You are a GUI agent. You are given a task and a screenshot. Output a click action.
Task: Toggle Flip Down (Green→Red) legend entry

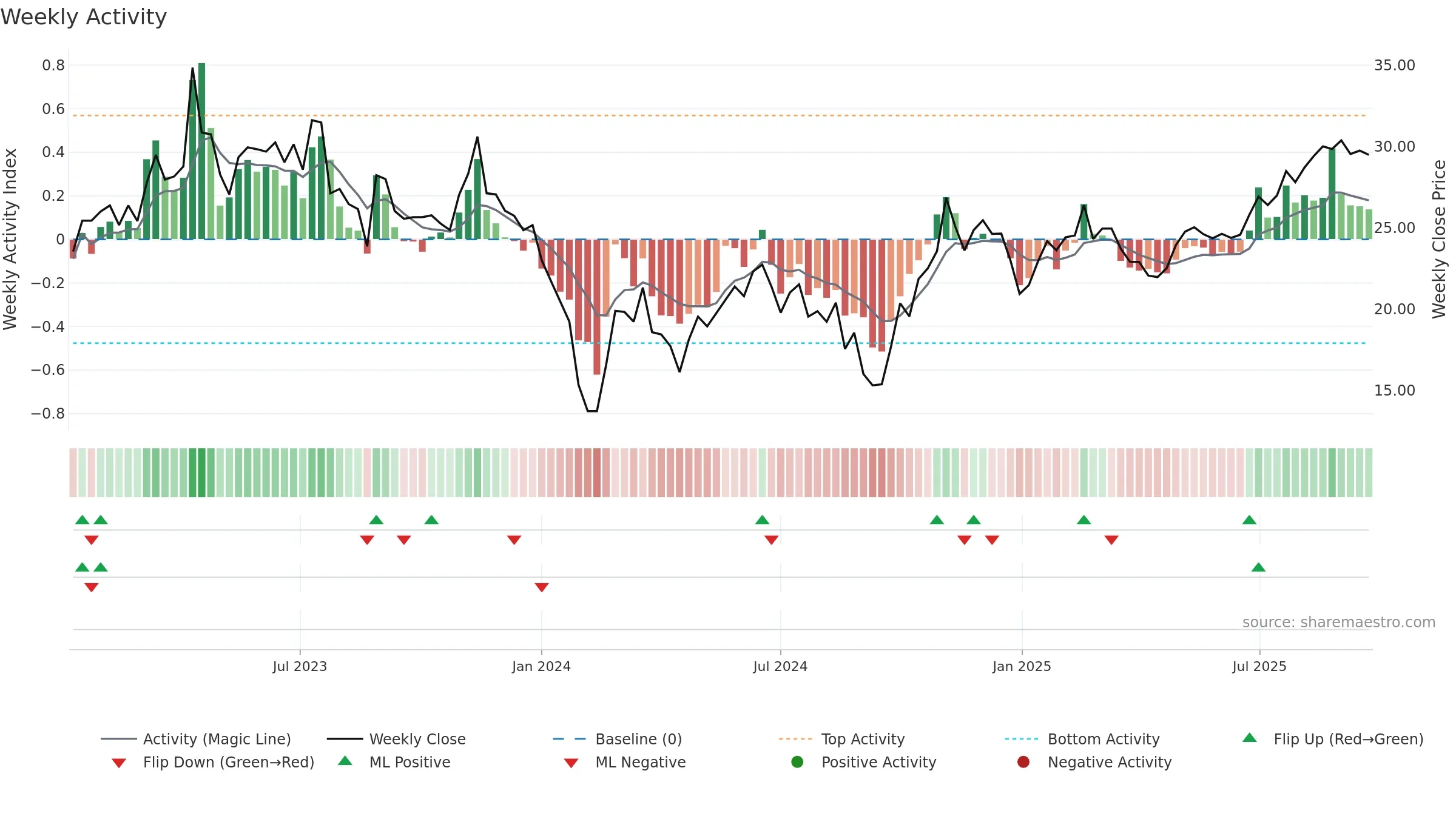(x=213, y=762)
